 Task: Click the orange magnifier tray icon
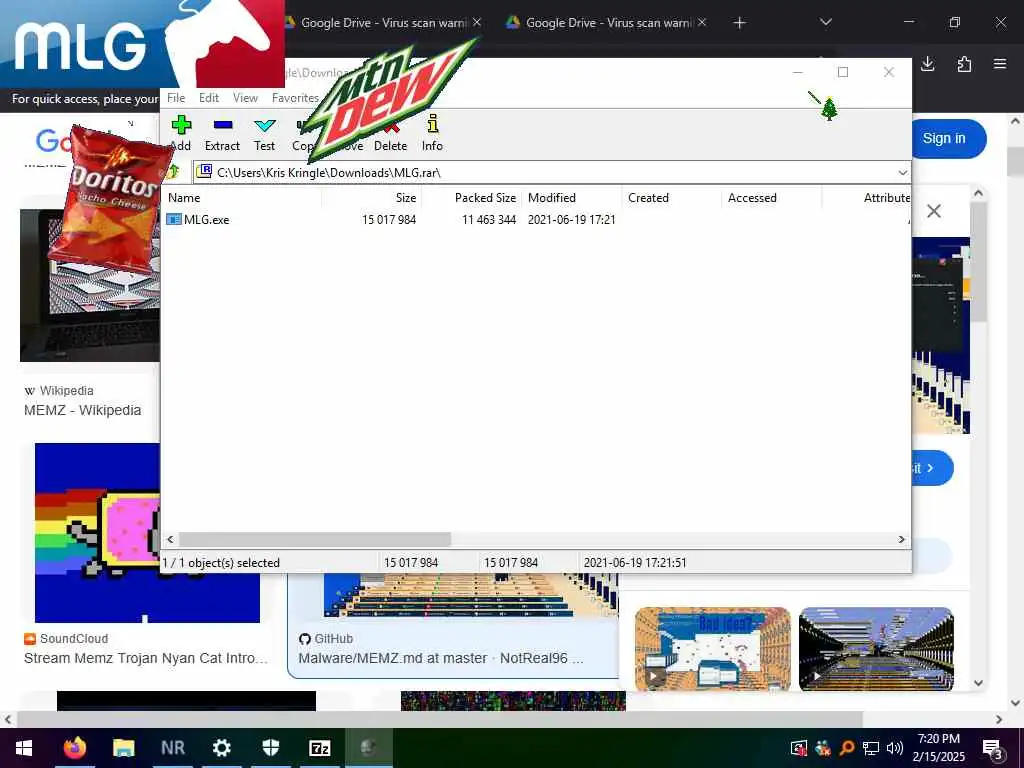click(847, 748)
